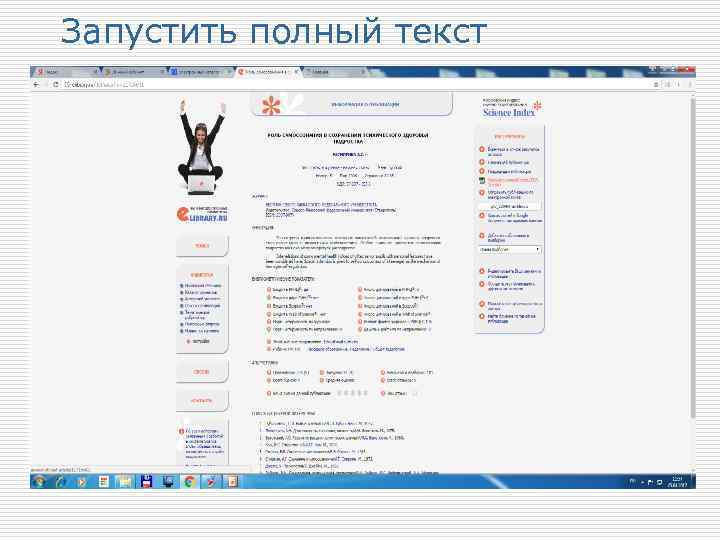Select the active eLibrary article tab
720x540 pixels.
pos(268,72)
